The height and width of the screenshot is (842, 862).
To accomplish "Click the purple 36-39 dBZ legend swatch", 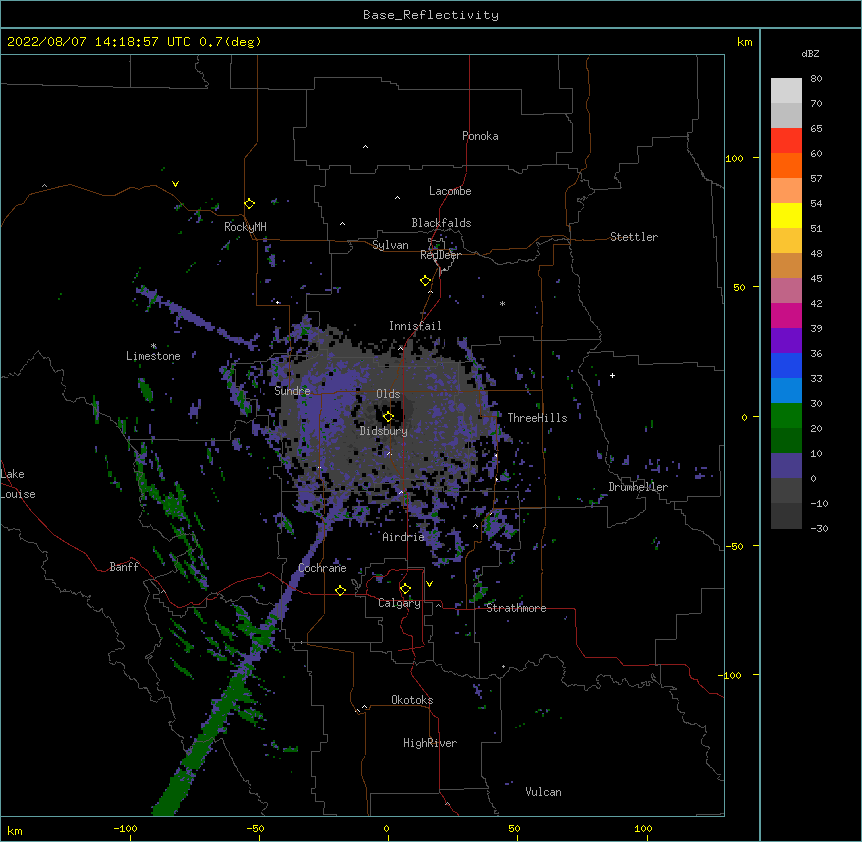I will (x=786, y=341).
